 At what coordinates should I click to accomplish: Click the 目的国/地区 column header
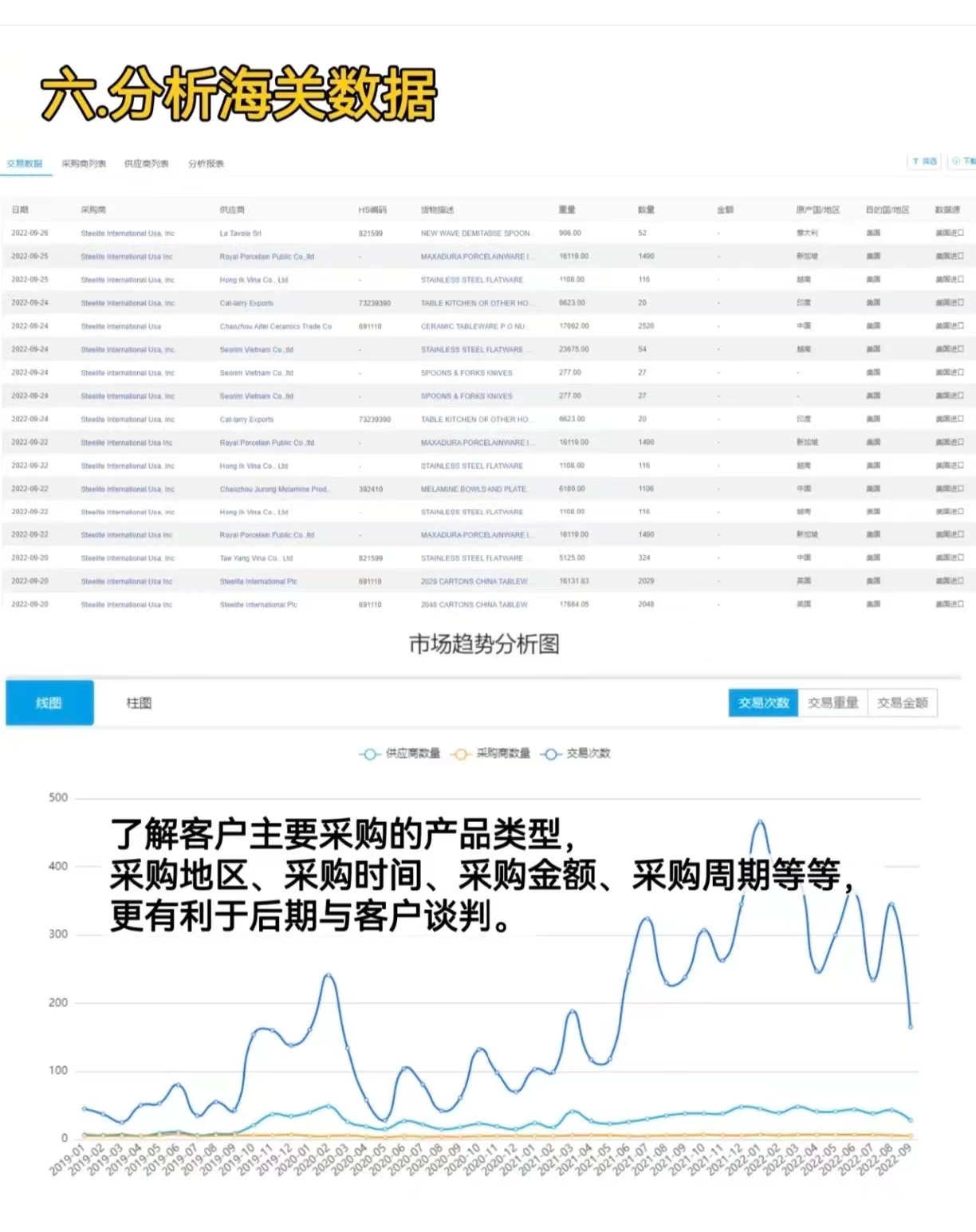coord(887,210)
